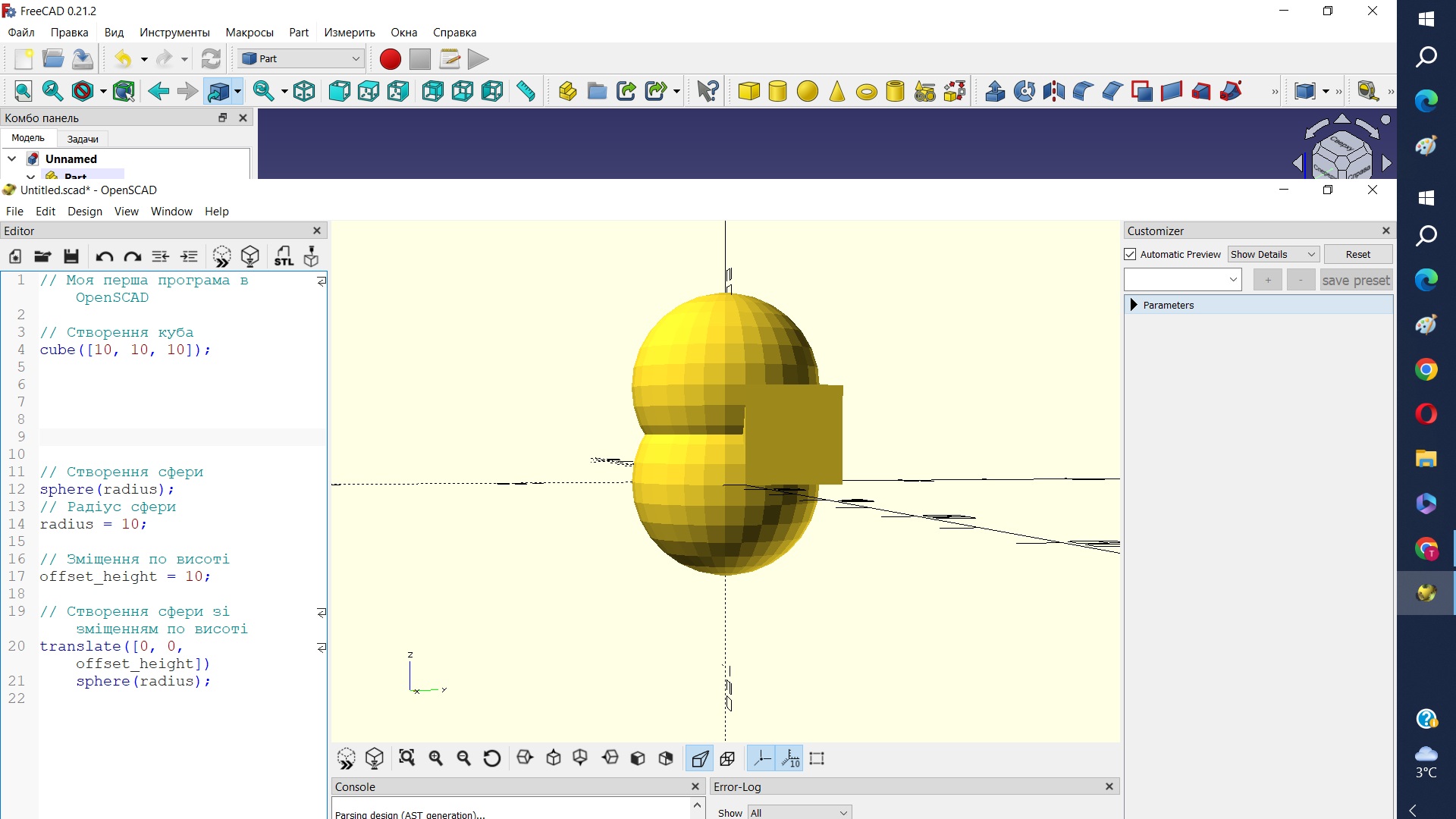Collapse the Unnamed document tree node
Screen dimensions: 1456x819
[x=12, y=159]
